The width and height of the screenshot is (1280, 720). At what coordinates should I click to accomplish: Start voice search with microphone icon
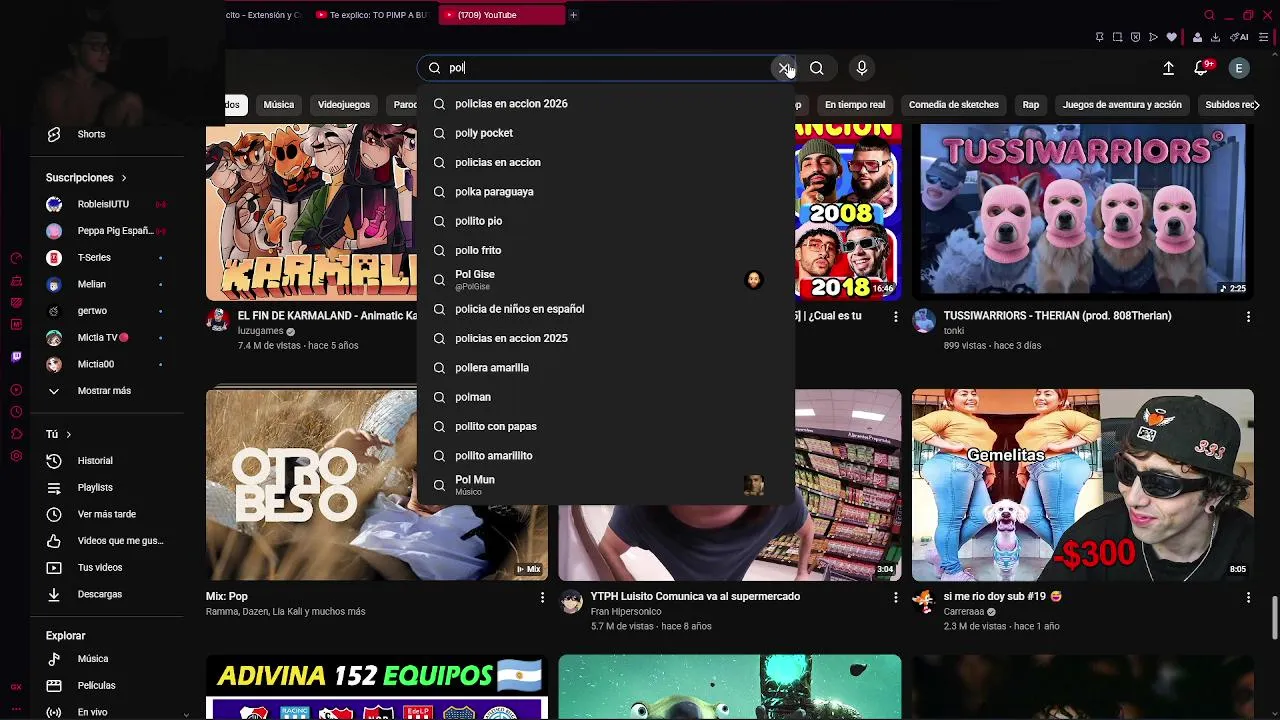[862, 68]
